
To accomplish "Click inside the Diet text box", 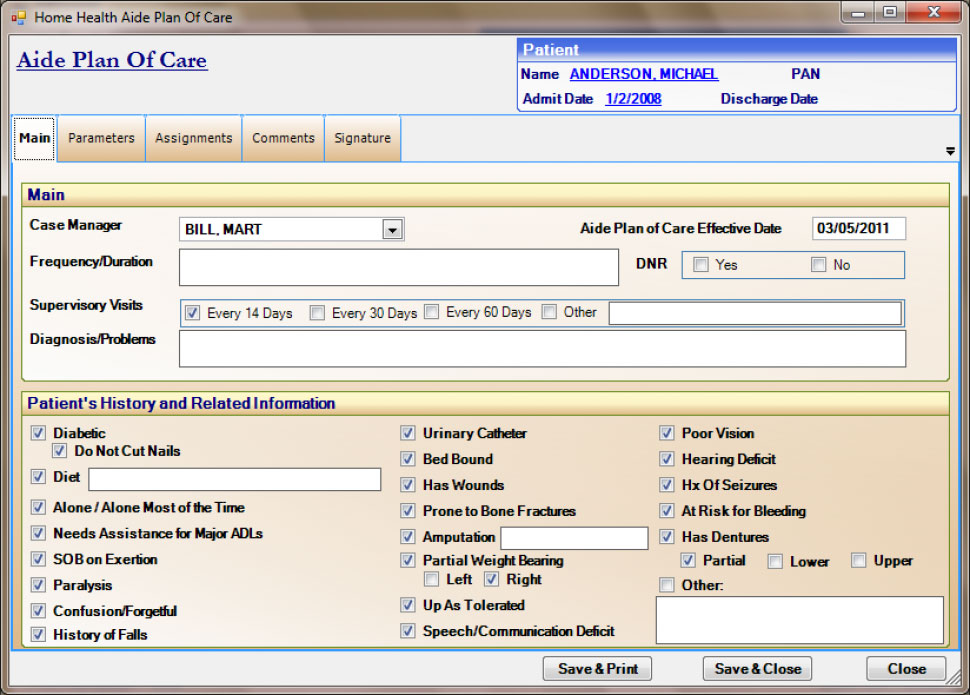I will (x=234, y=479).
